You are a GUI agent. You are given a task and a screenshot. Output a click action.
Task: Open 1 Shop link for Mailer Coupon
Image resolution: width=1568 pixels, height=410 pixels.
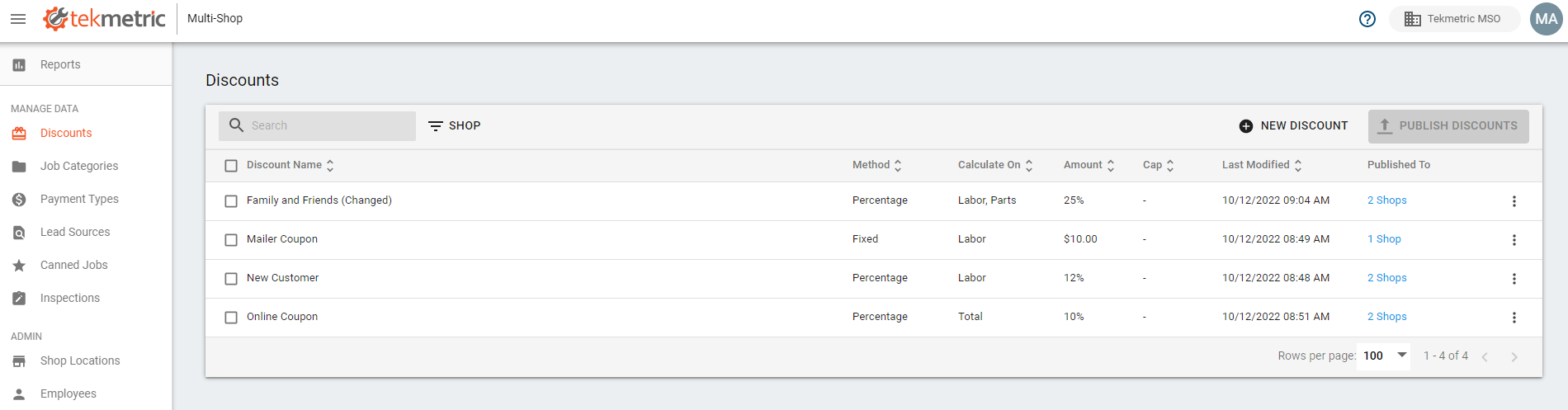(1384, 239)
